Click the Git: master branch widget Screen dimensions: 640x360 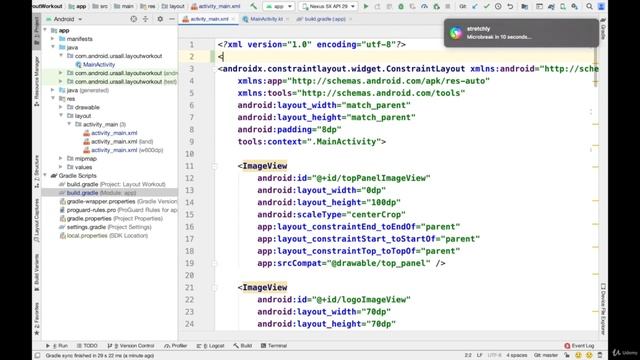[546, 356]
